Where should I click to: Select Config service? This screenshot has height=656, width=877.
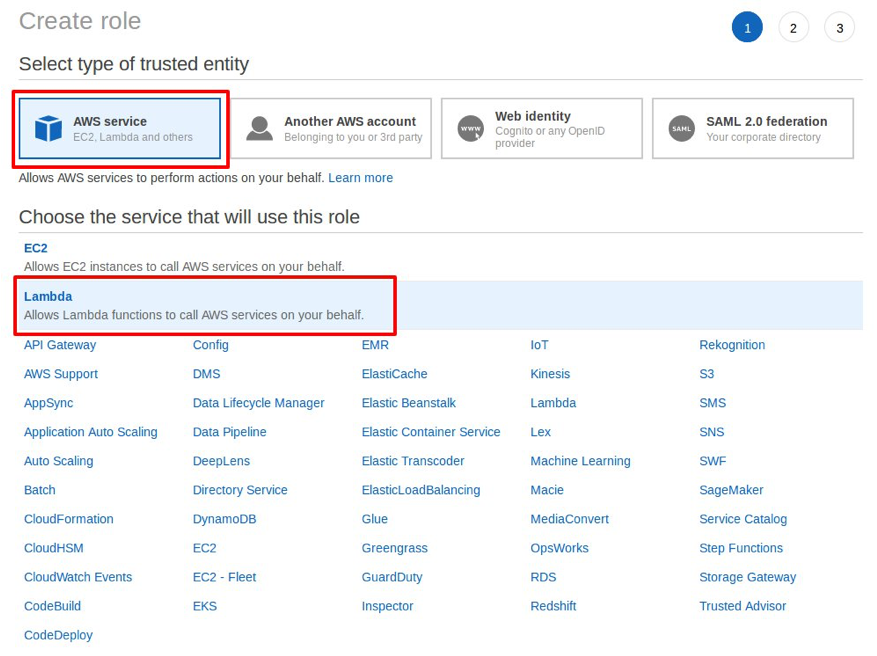(x=211, y=345)
